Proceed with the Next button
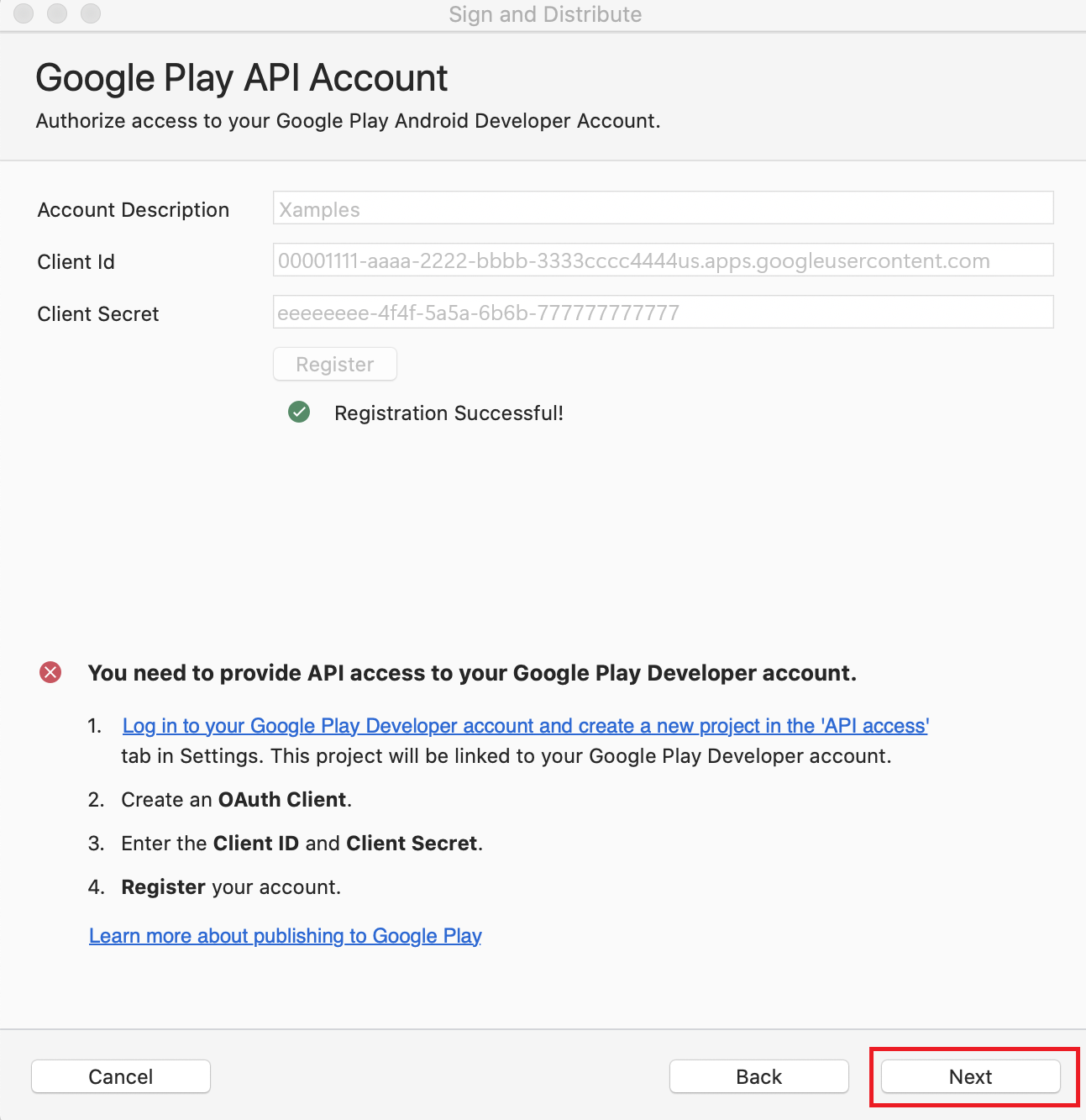The image size is (1086, 1120). (970, 1076)
